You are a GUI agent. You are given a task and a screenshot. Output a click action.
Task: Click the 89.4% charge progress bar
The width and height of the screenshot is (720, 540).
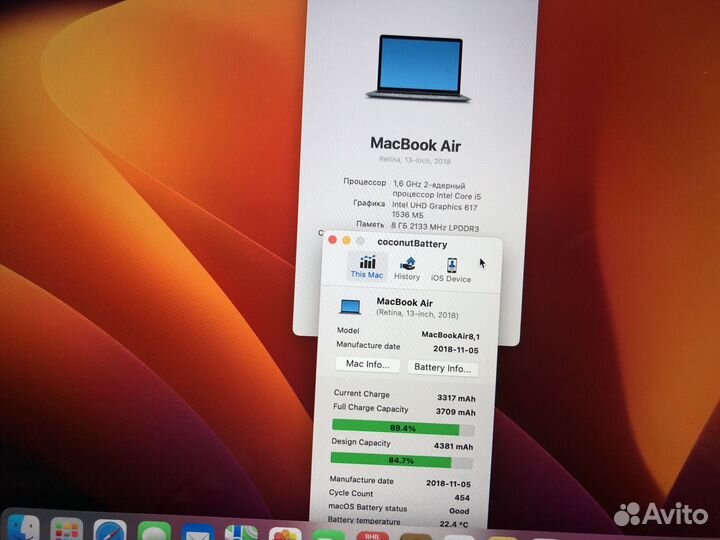(x=403, y=428)
